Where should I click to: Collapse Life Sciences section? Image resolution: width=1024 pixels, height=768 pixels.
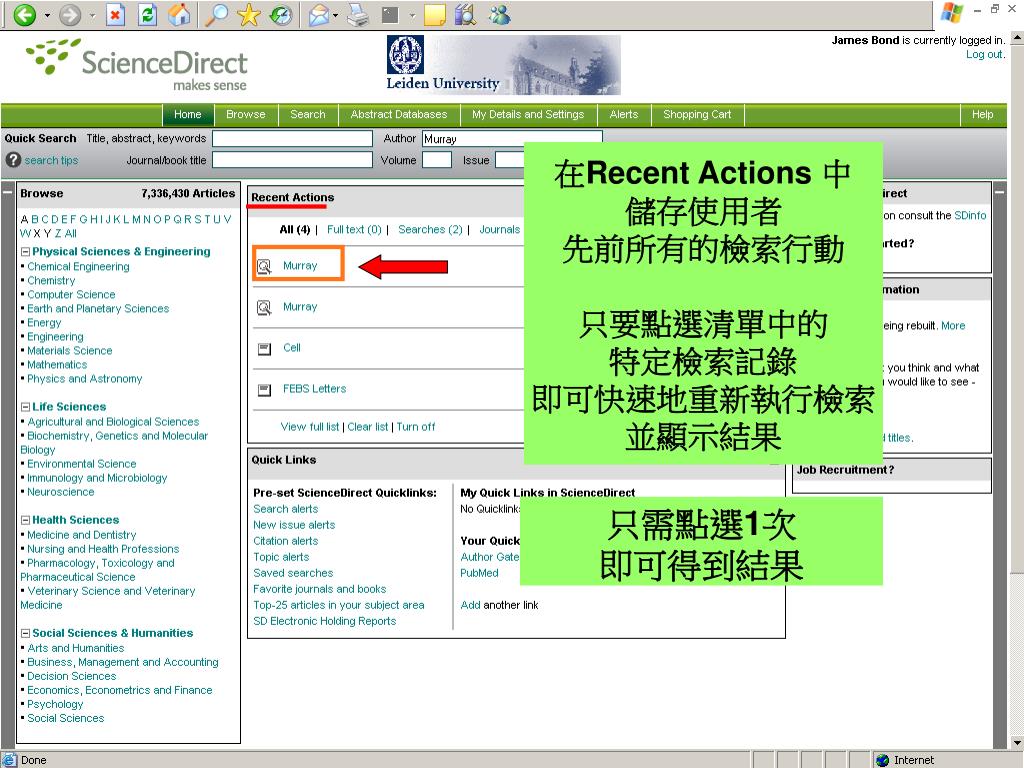click(25, 407)
